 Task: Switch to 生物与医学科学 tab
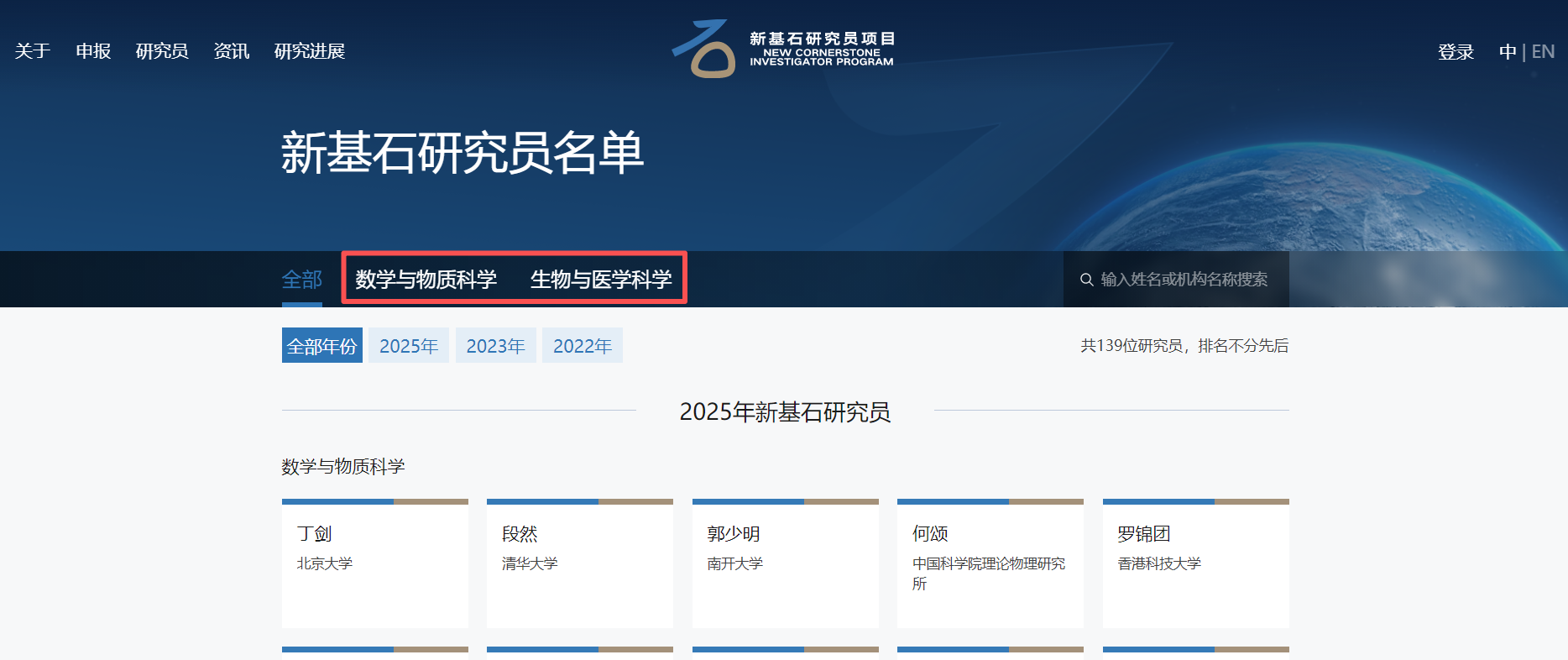tap(601, 280)
